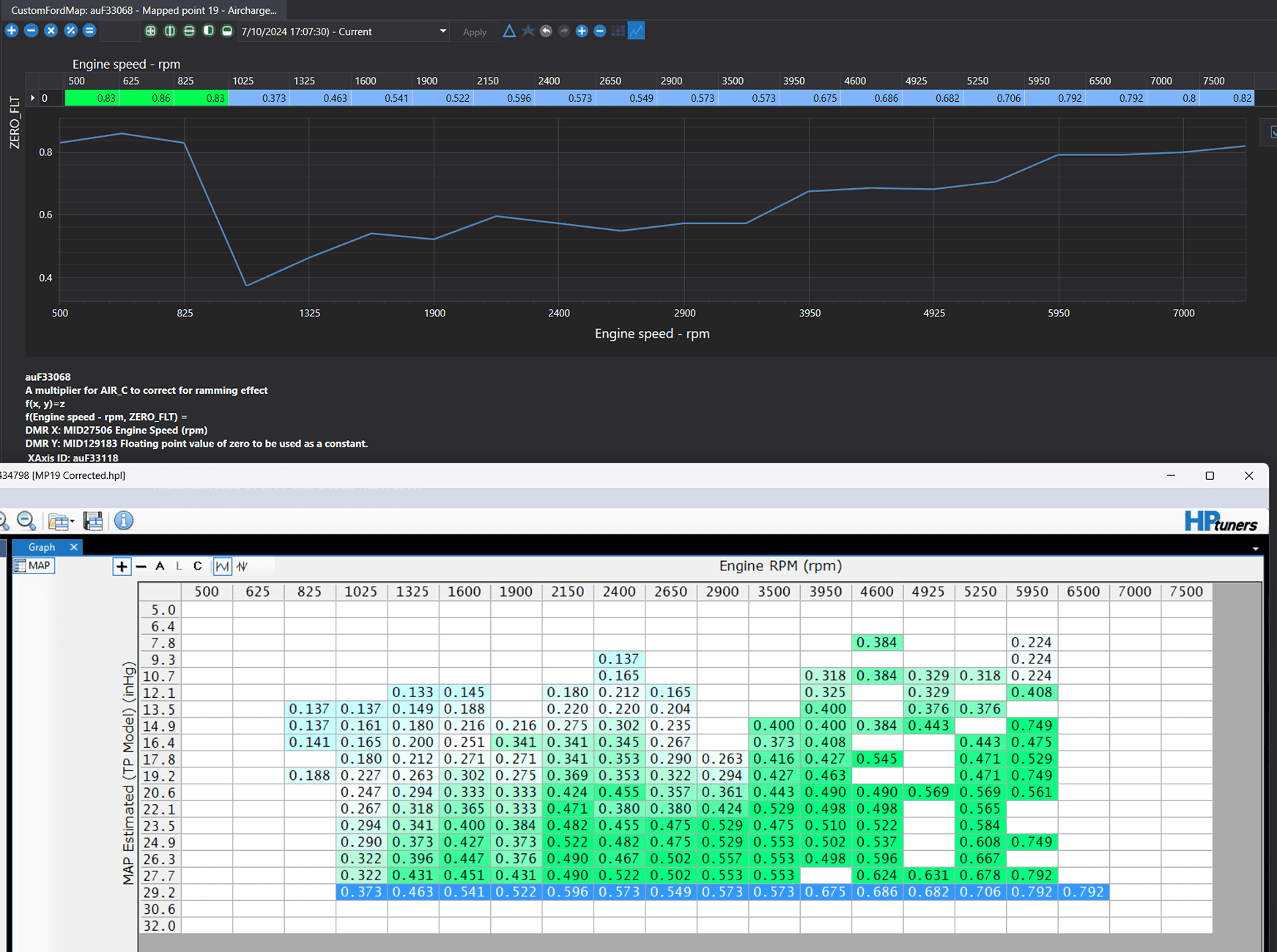Toggle the line plot icon in graph toolbar
The width and height of the screenshot is (1277, 952).
coord(222,566)
